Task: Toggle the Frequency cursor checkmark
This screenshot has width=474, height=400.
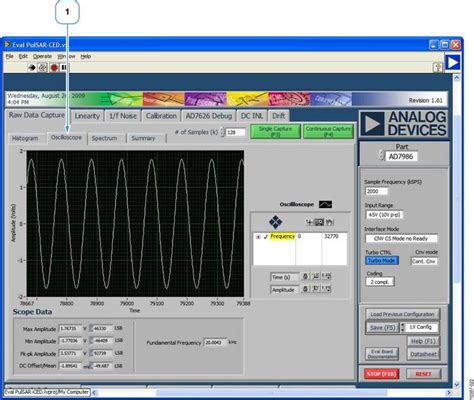Action: (266, 237)
